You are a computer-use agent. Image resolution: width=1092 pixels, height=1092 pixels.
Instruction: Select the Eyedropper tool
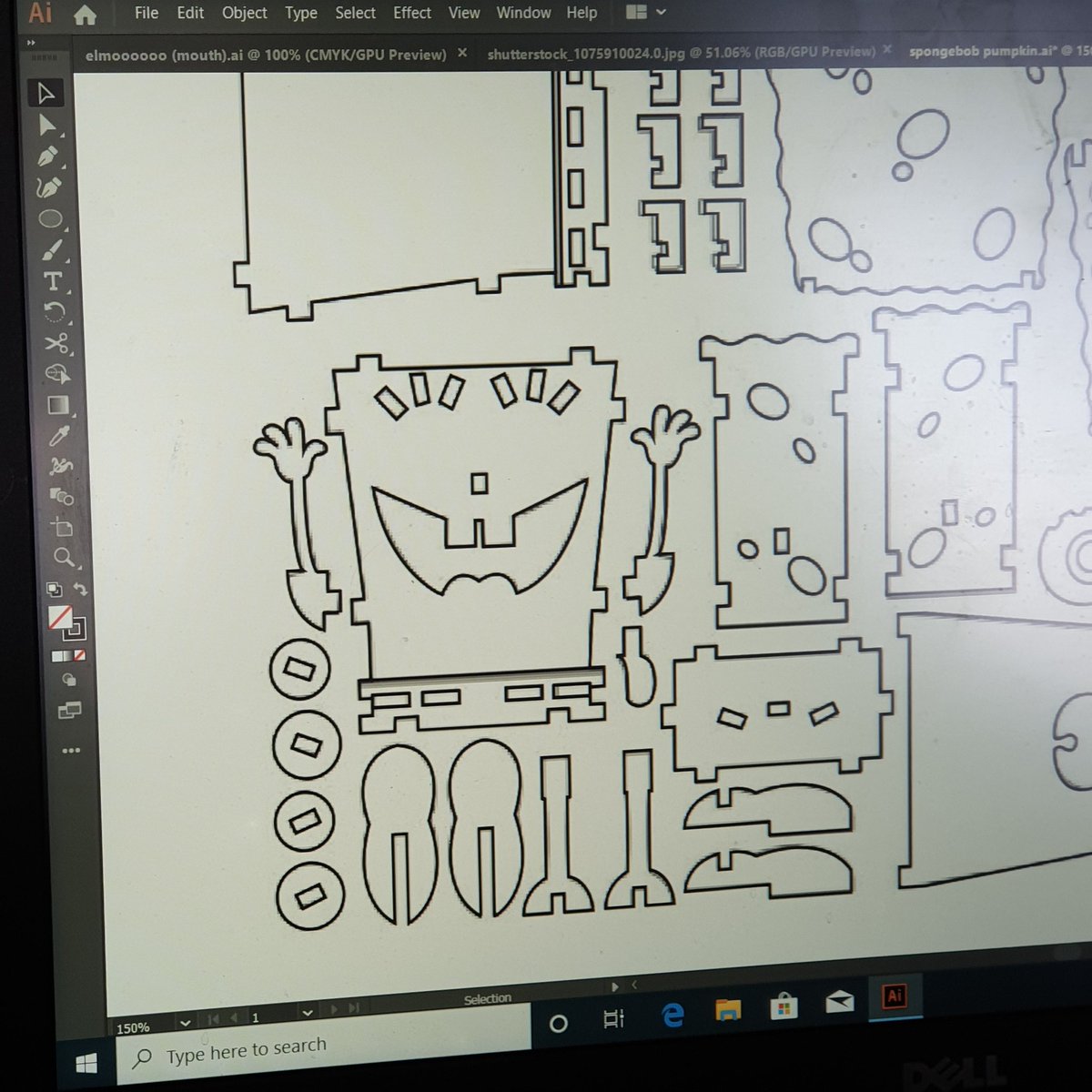coord(59,436)
